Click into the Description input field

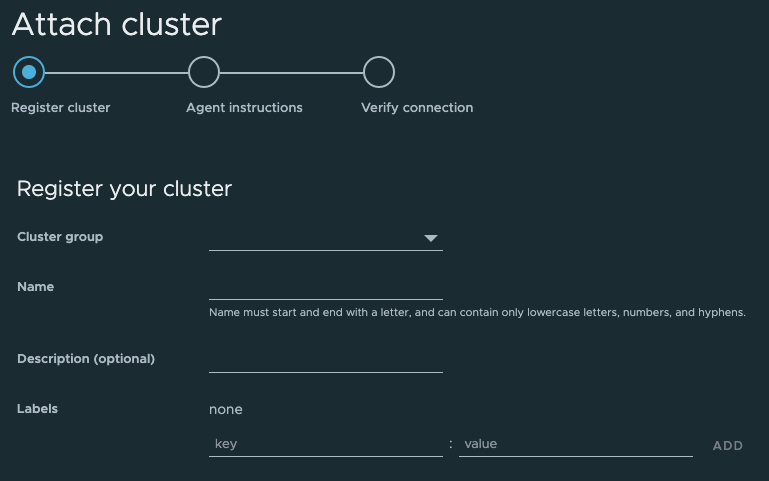(x=325, y=359)
